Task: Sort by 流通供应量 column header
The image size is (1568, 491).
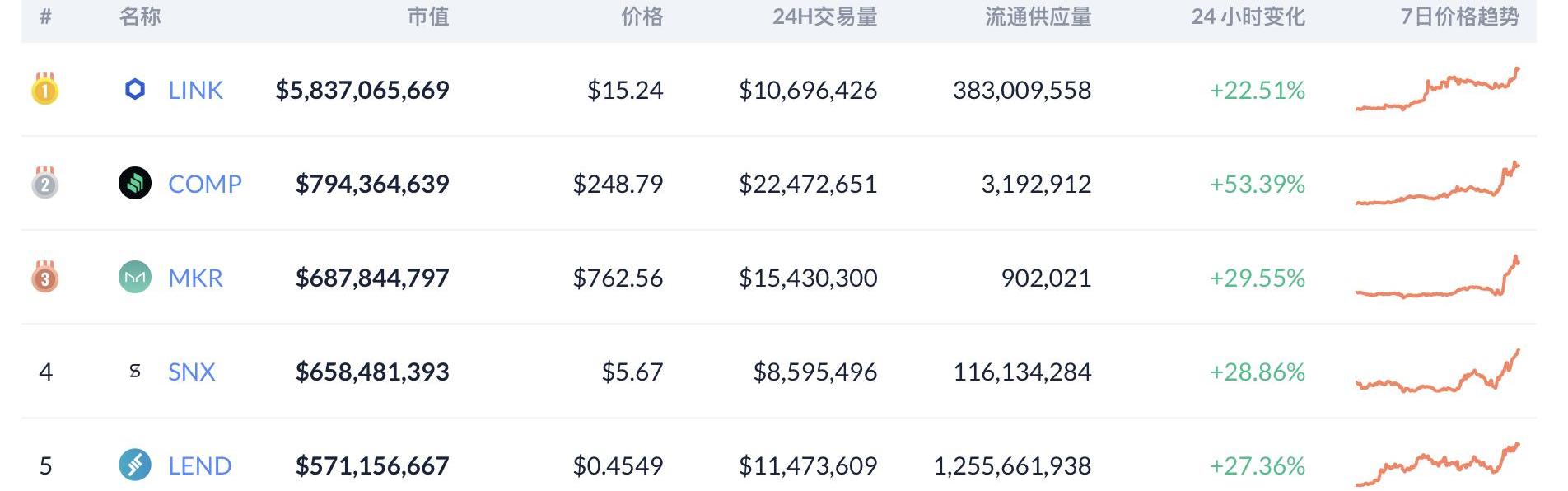Action: (1038, 16)
